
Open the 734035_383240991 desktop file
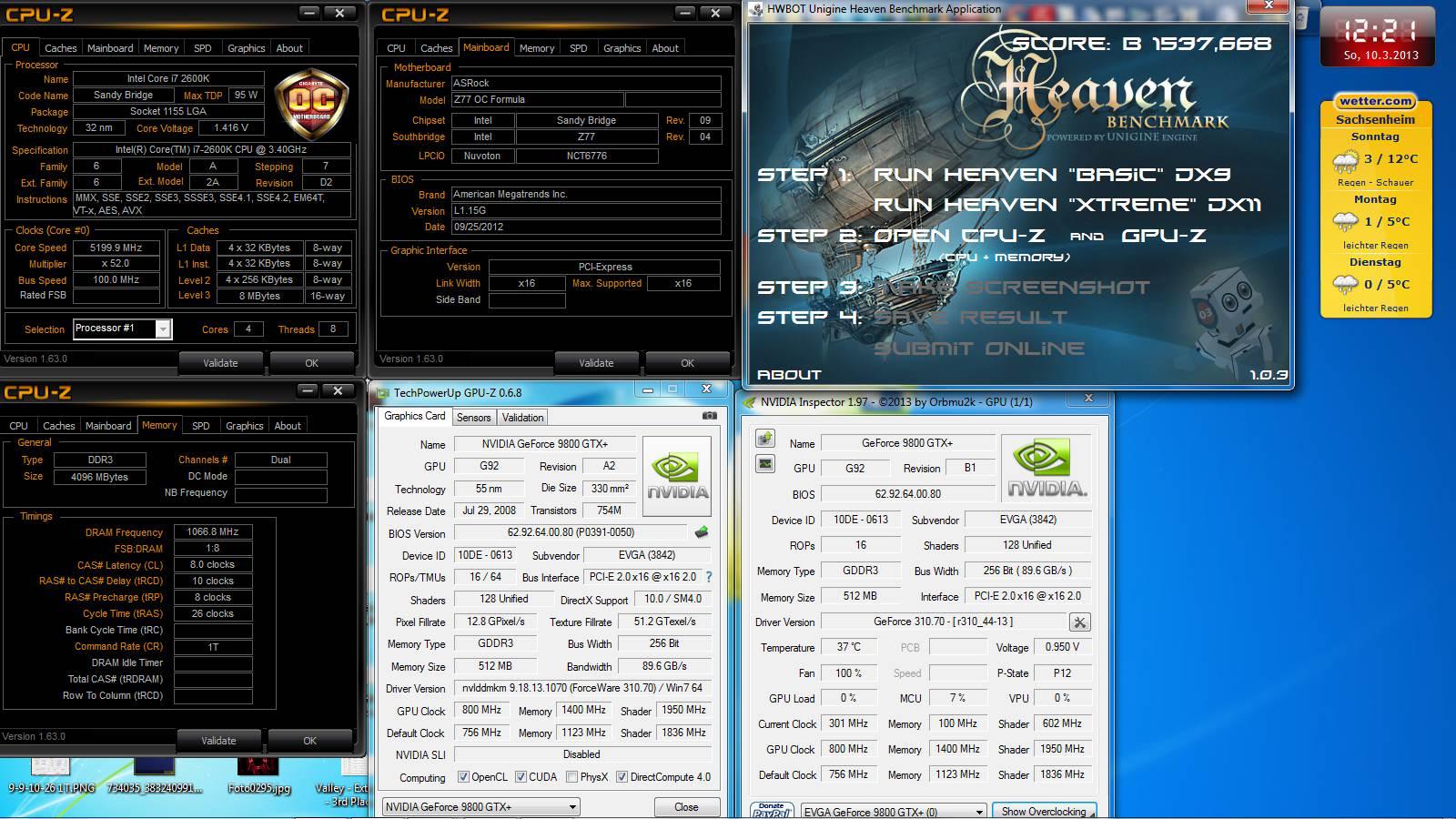click(x=155, y=774)
